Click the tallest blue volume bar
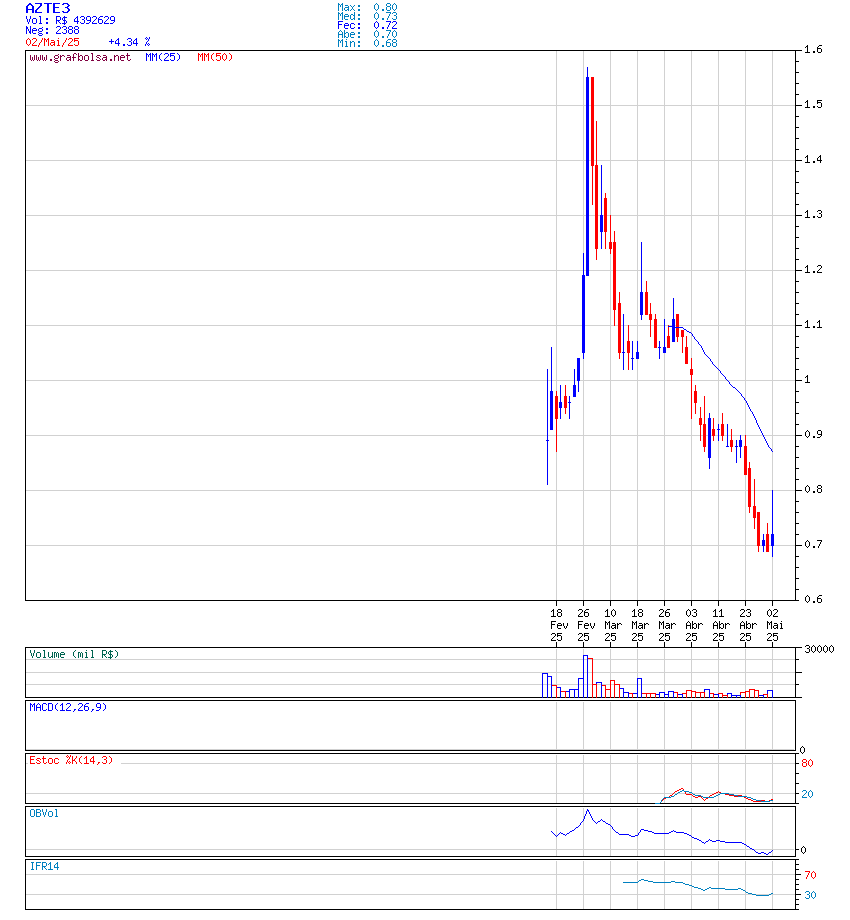 click(585, 676)
